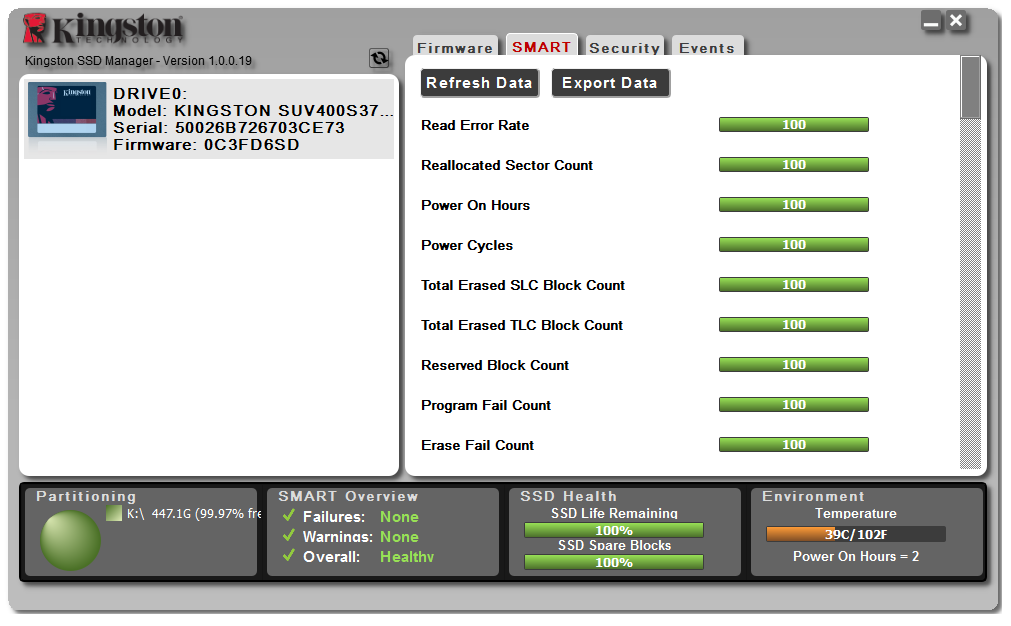Screen dimensions: 1011x626
Task: Click the "Power On Hours = 2" text
Action: click(856, 556)
